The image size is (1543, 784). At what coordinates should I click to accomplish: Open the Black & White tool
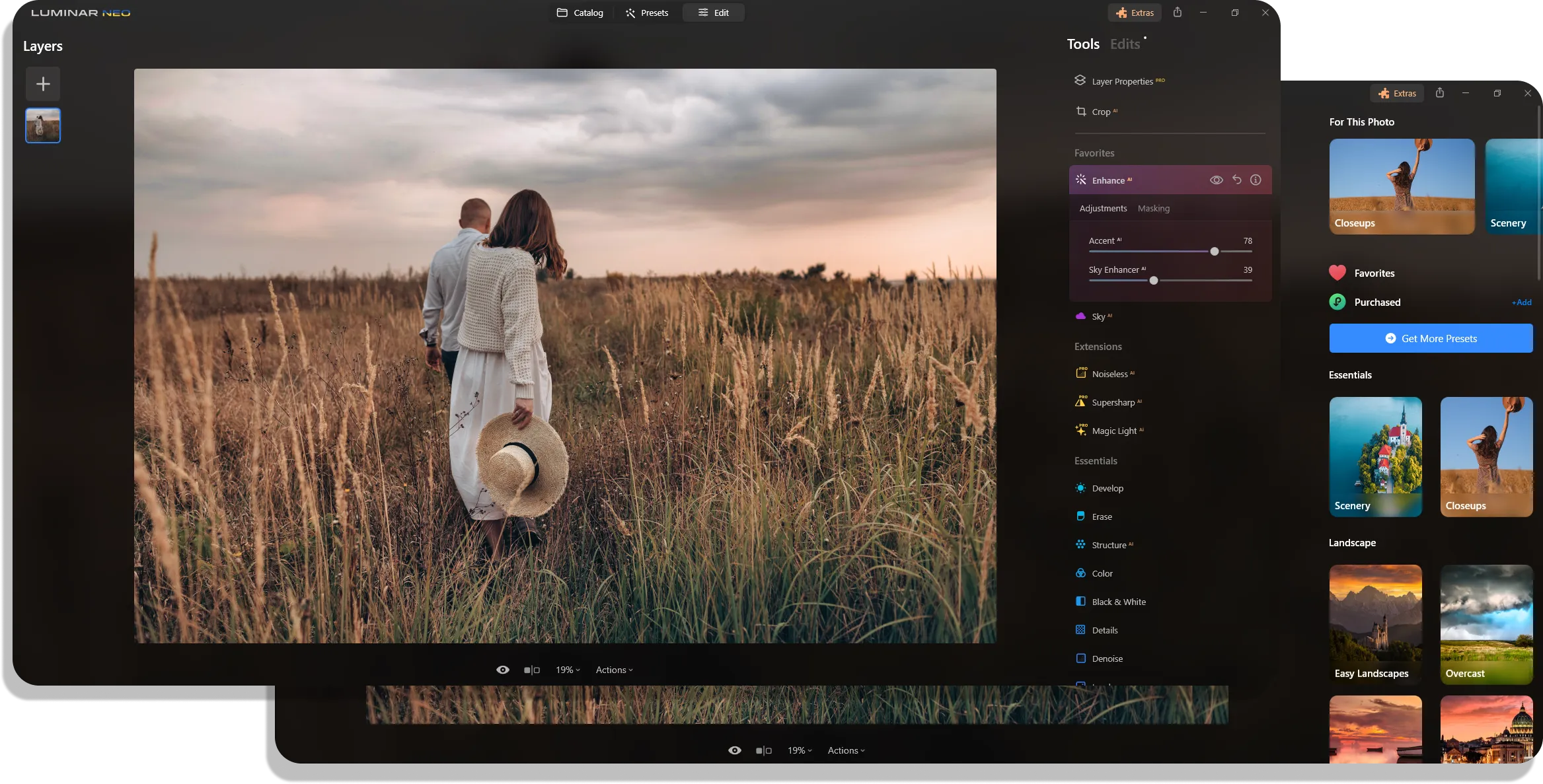pyautogui.click(x=1118, y=602)
